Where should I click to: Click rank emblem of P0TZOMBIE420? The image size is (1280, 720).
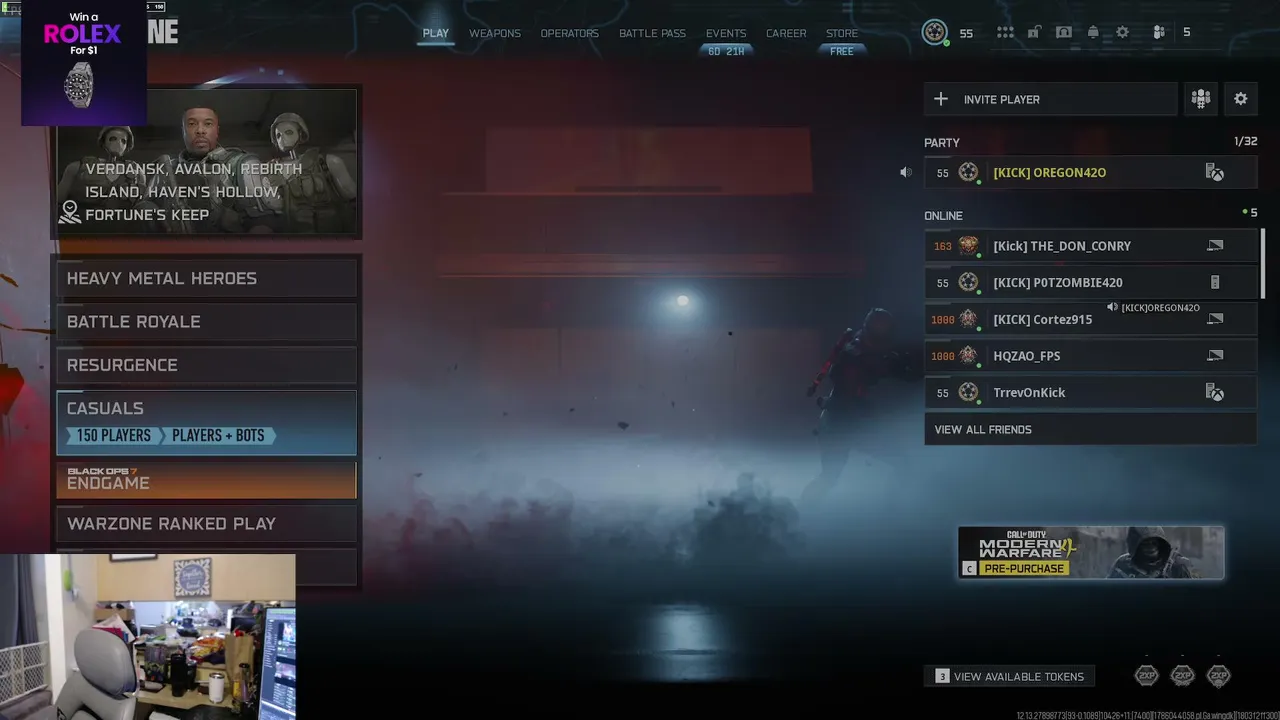(968, 283)
